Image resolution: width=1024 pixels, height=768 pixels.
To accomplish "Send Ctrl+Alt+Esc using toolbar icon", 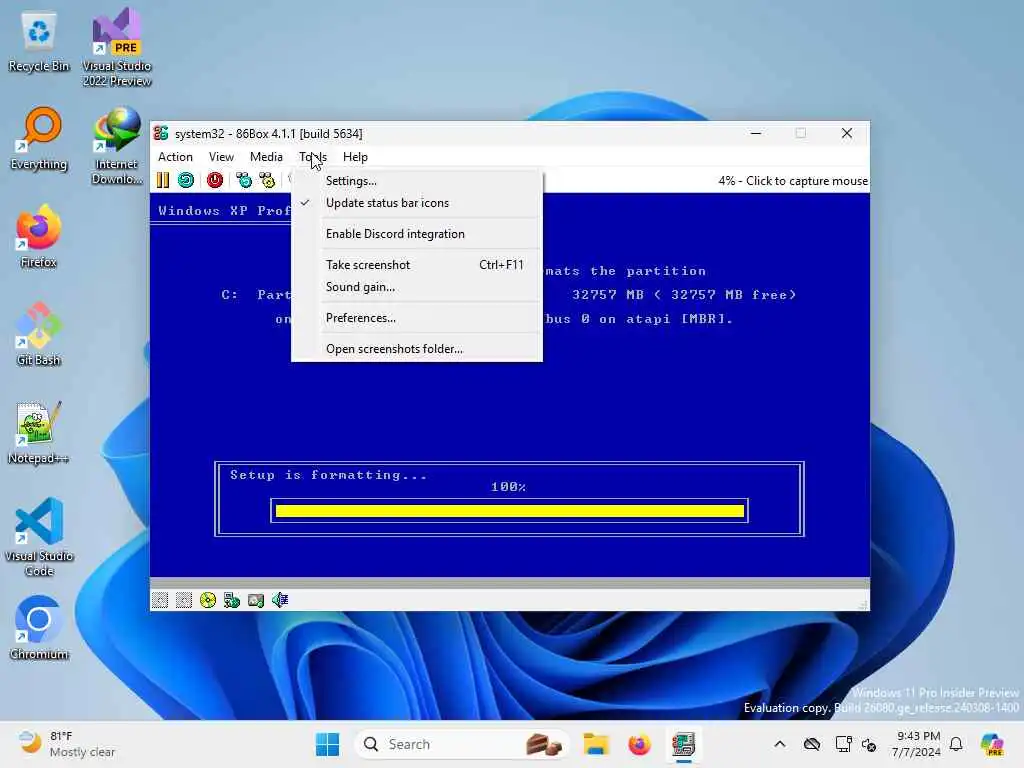I will pos(267,180).
